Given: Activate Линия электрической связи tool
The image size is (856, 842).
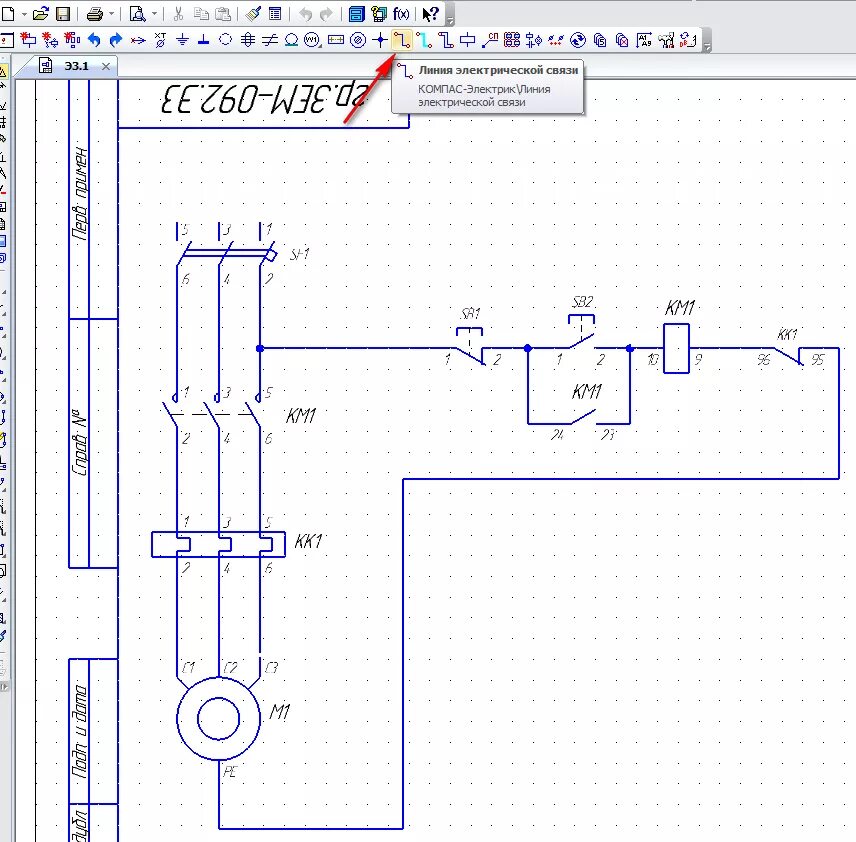Looking at the screenshot, I should coord(402,40).
